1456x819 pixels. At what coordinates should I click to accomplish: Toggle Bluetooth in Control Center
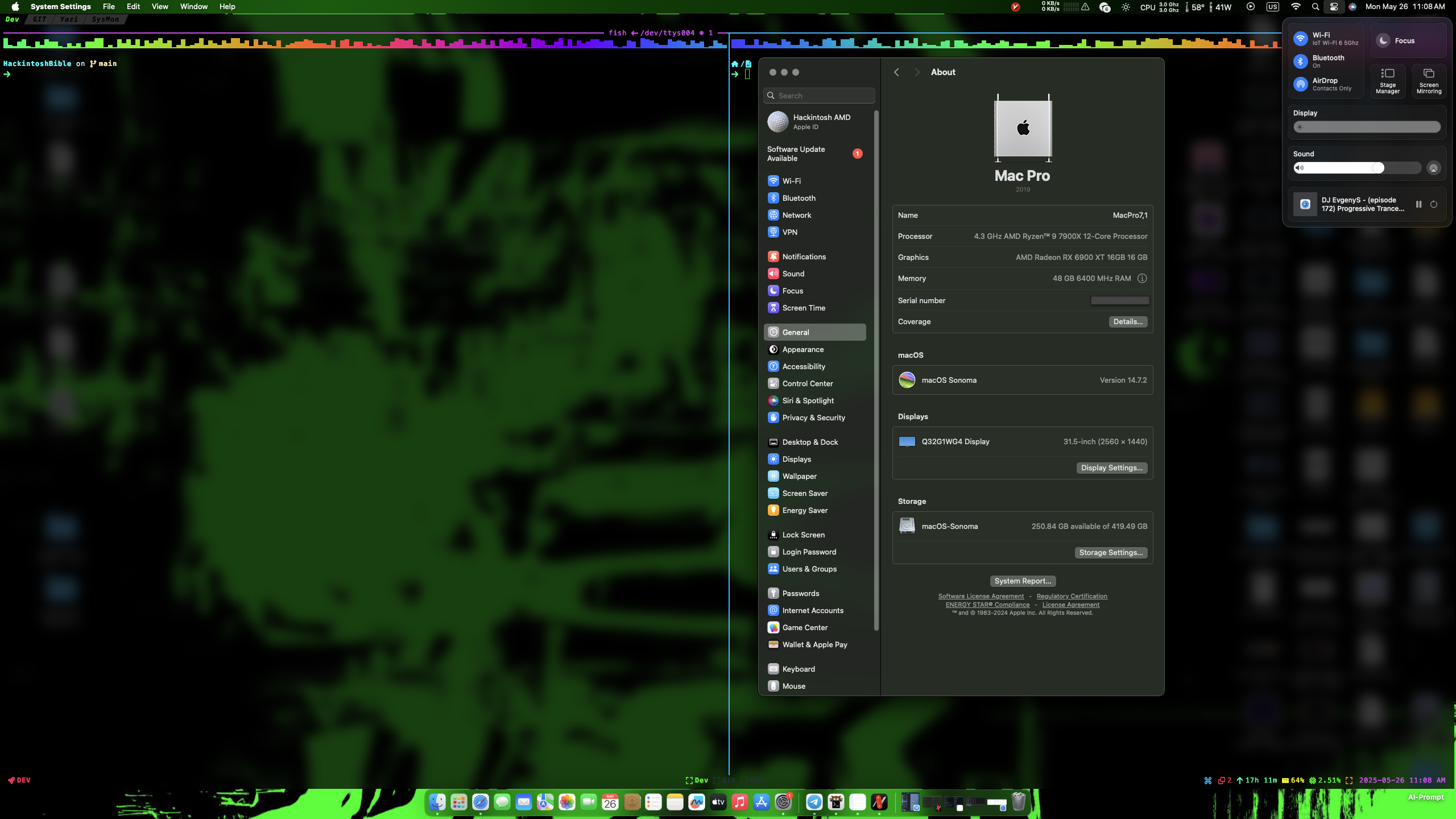coord(1301,61)
